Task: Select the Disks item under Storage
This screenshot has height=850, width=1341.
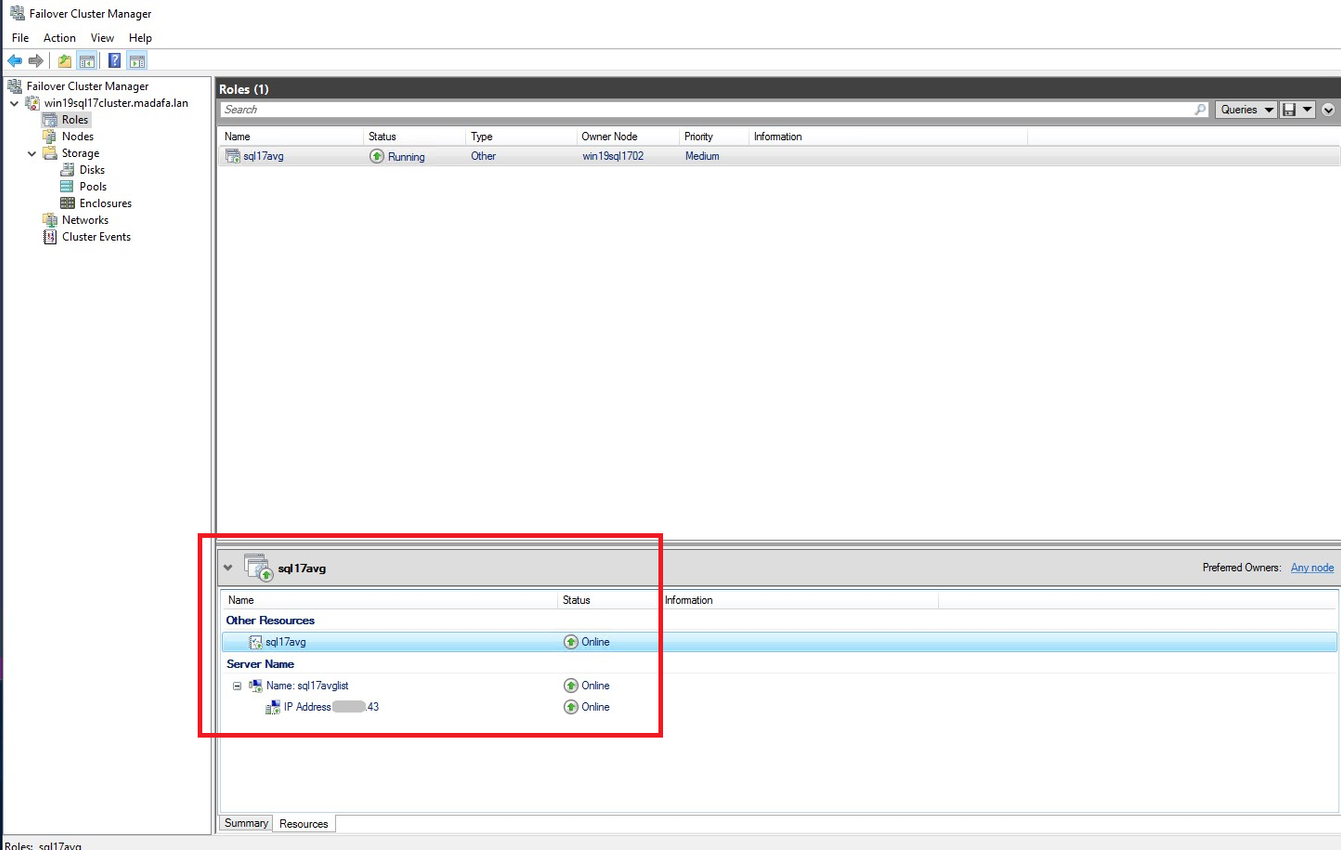Action: [92, 170]
